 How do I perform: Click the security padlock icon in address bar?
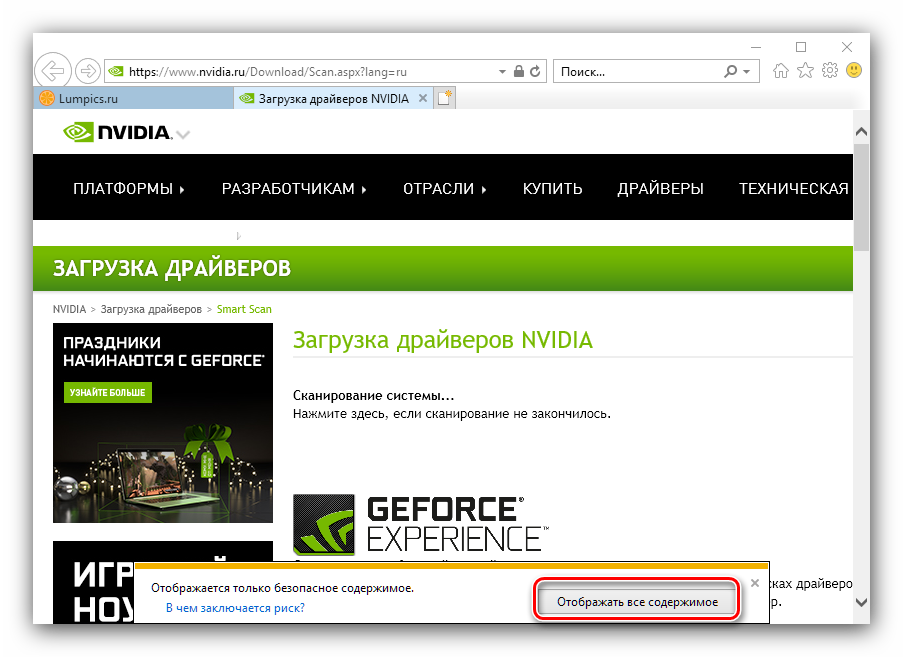[518, 72]
